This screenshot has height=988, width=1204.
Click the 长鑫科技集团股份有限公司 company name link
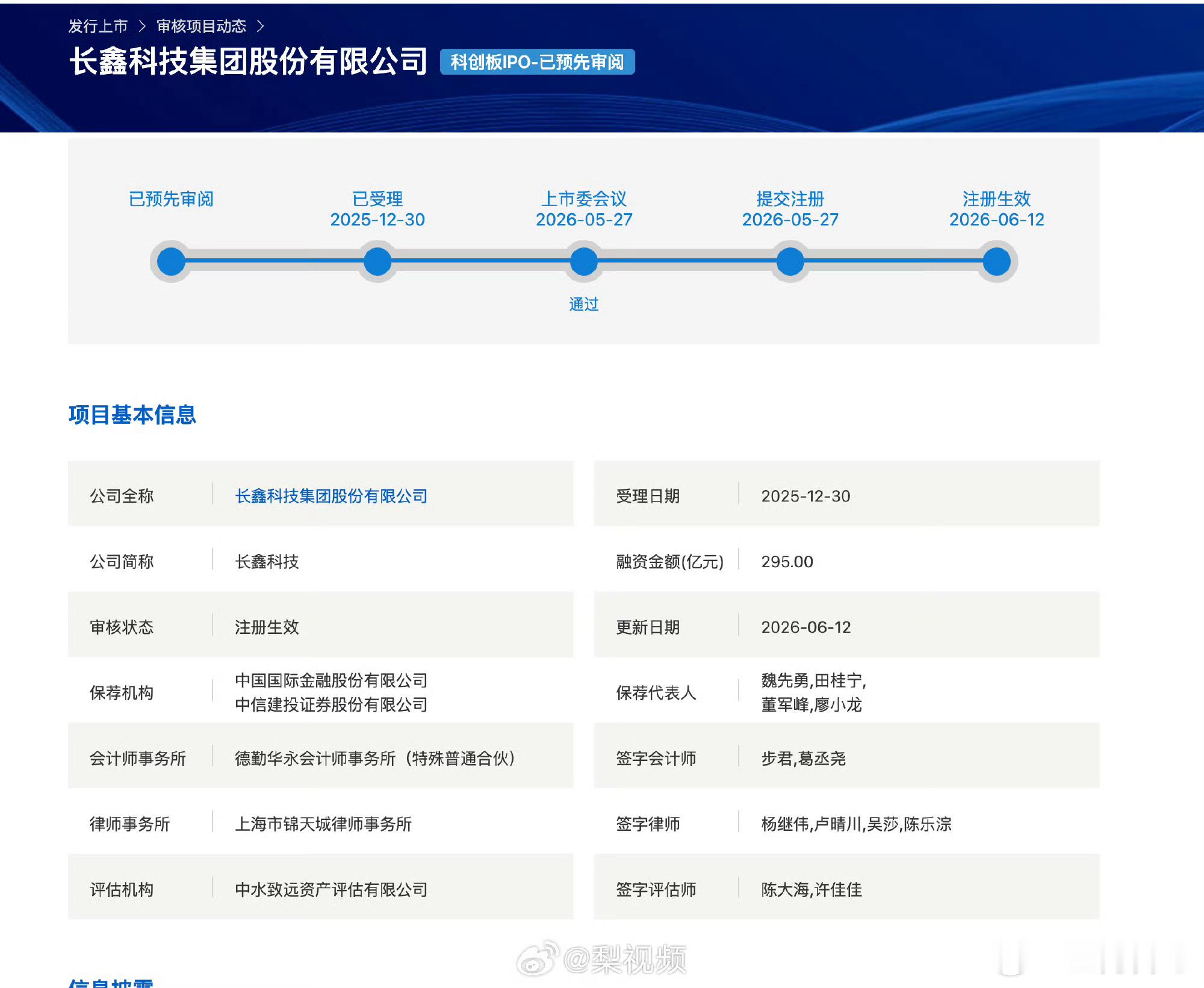coord(331,496)
